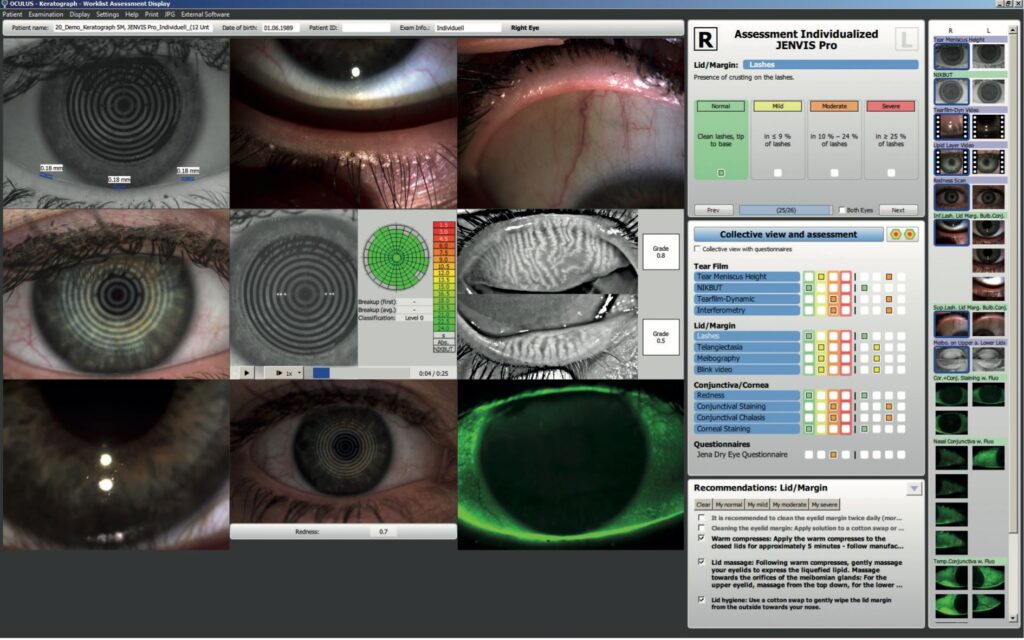Open Tear Meniscus Height assessment
Screen dimensions: 1024x640
tap(746, 277)
